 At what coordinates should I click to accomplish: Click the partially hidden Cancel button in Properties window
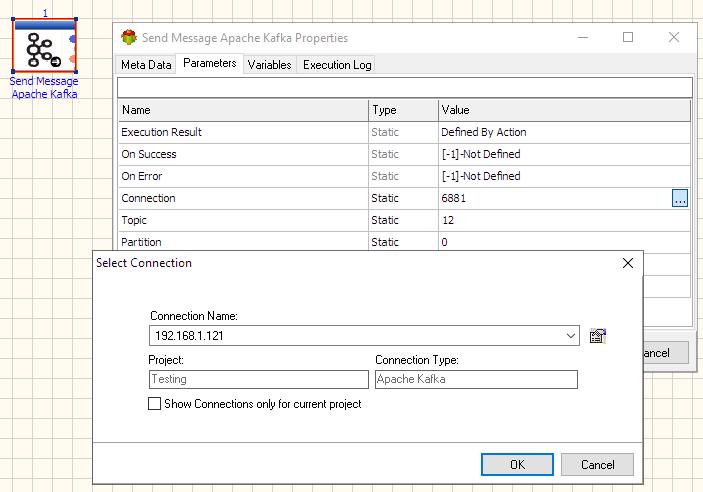coord(666,353)
